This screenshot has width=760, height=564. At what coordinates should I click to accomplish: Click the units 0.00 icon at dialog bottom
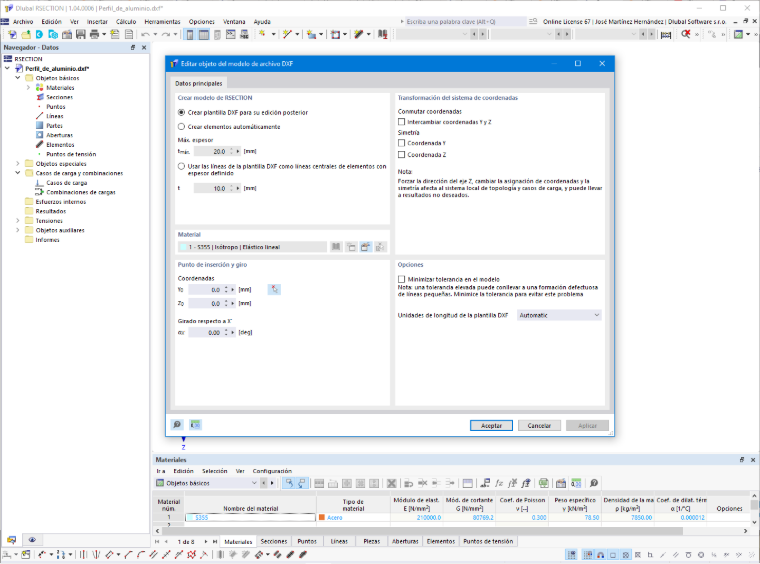tap(195, 424)
